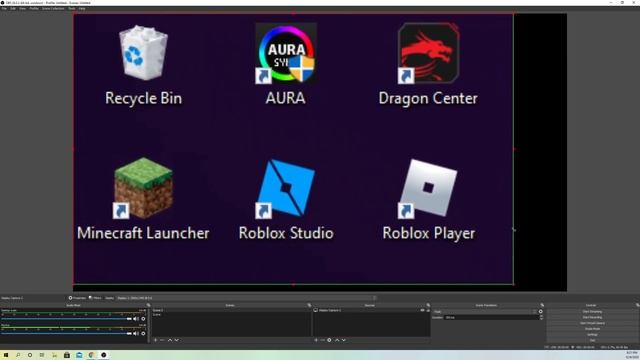
Task: Click the Roblox Player icon in preview
Action: click(428, 188)
